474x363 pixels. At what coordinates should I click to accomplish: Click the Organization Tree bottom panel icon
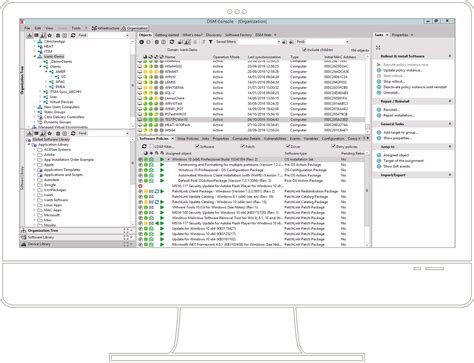point(24,231)
